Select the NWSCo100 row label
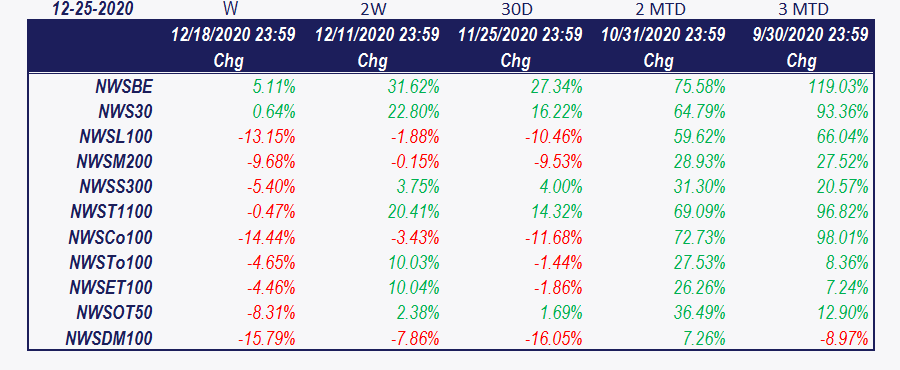The height and width of the screenshot is (370, 900). pos(111,237)
